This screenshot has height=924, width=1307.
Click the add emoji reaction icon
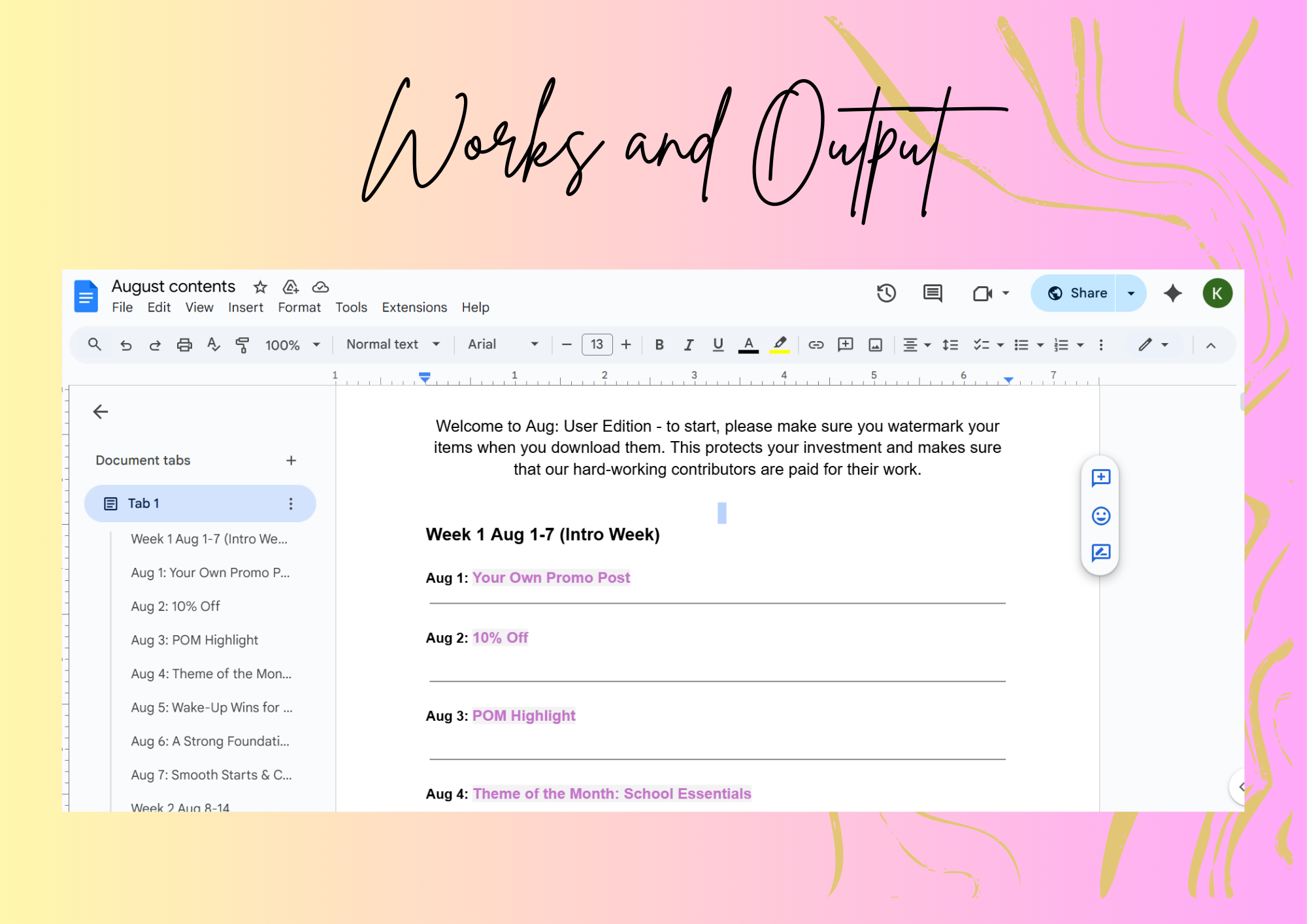tap(1100, 516)
